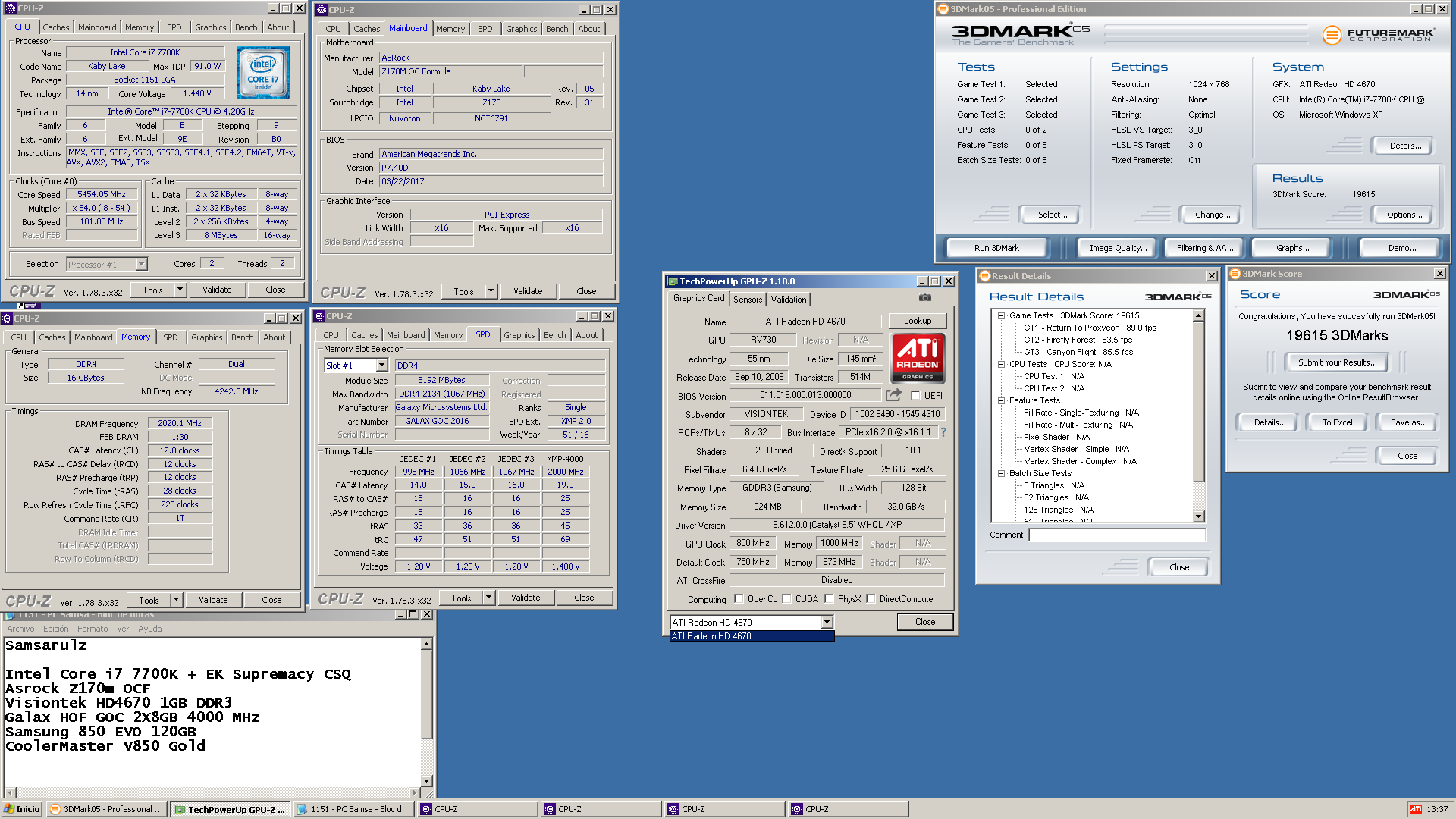
Task: Click the ATI Radeon logo in GPU-Z
Action: point(918,358)
